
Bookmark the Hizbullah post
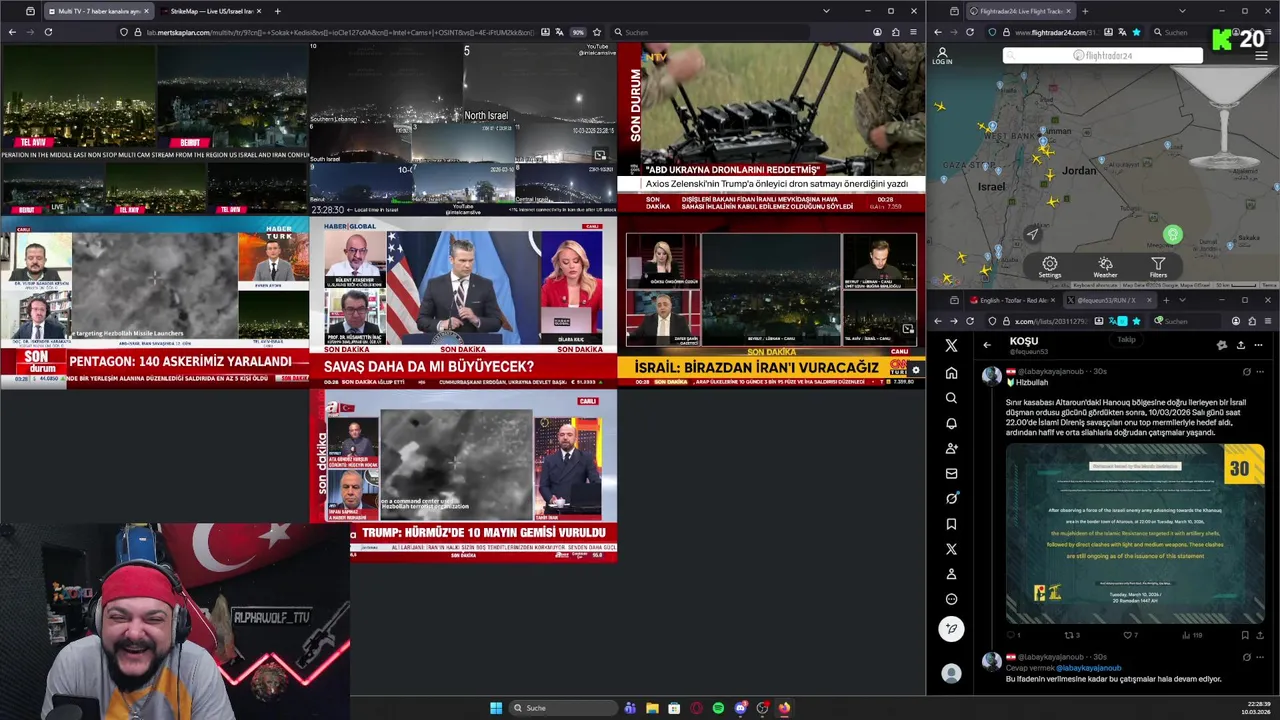point(1244,635)
